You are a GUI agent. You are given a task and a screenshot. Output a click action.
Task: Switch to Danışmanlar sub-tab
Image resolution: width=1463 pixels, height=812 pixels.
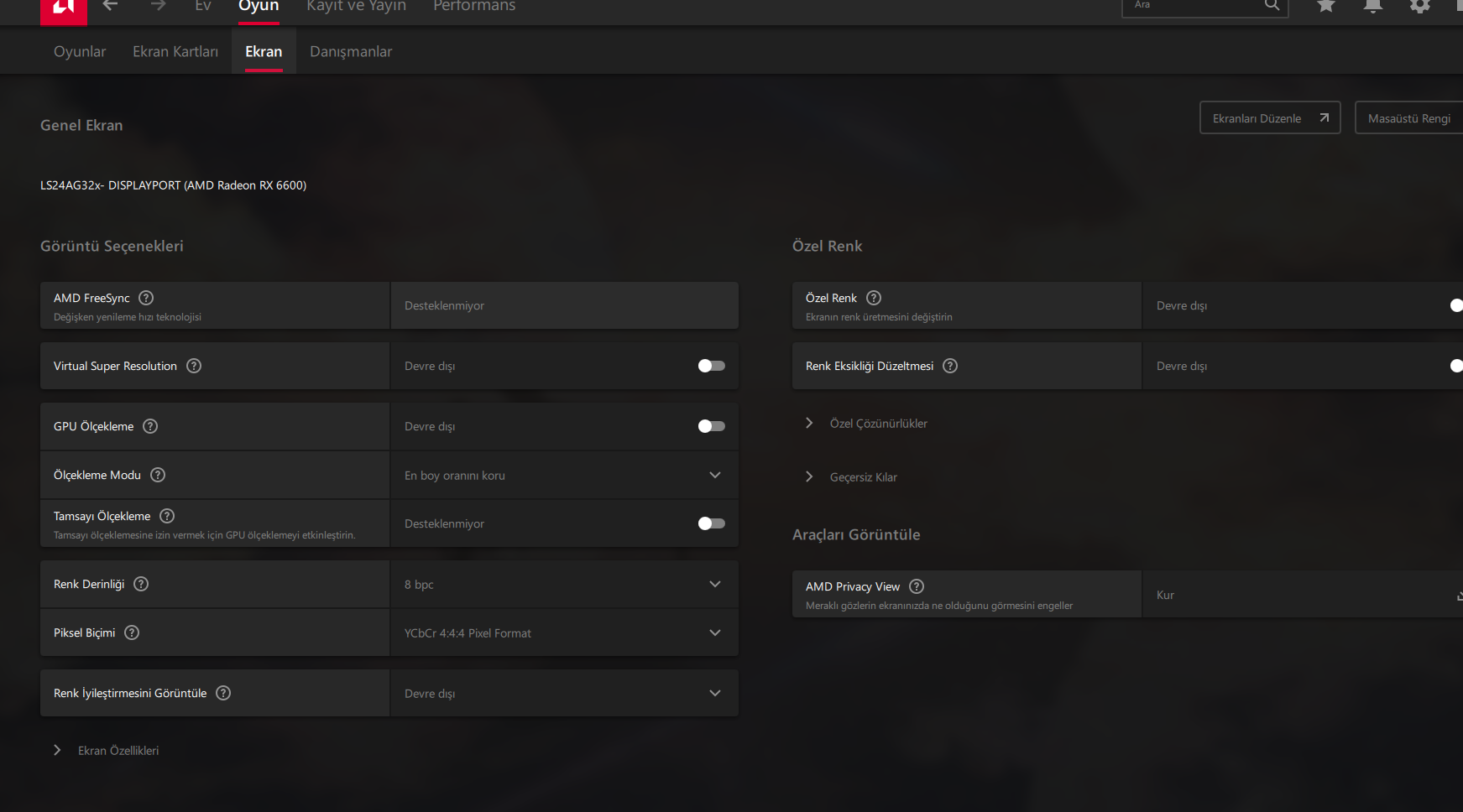pyautogui.click(x=351, y=51)
